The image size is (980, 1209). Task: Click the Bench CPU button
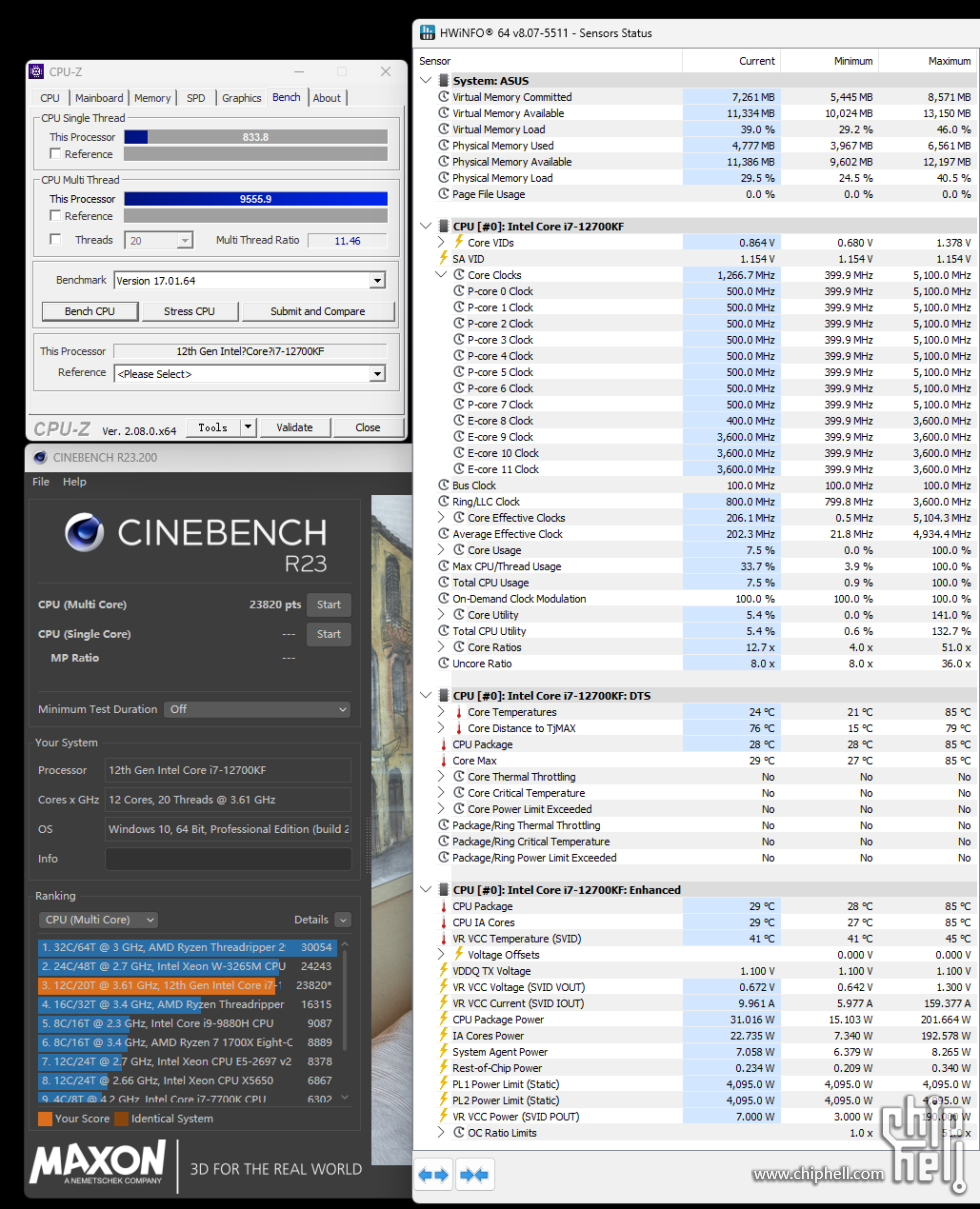(x=90, y=311)
